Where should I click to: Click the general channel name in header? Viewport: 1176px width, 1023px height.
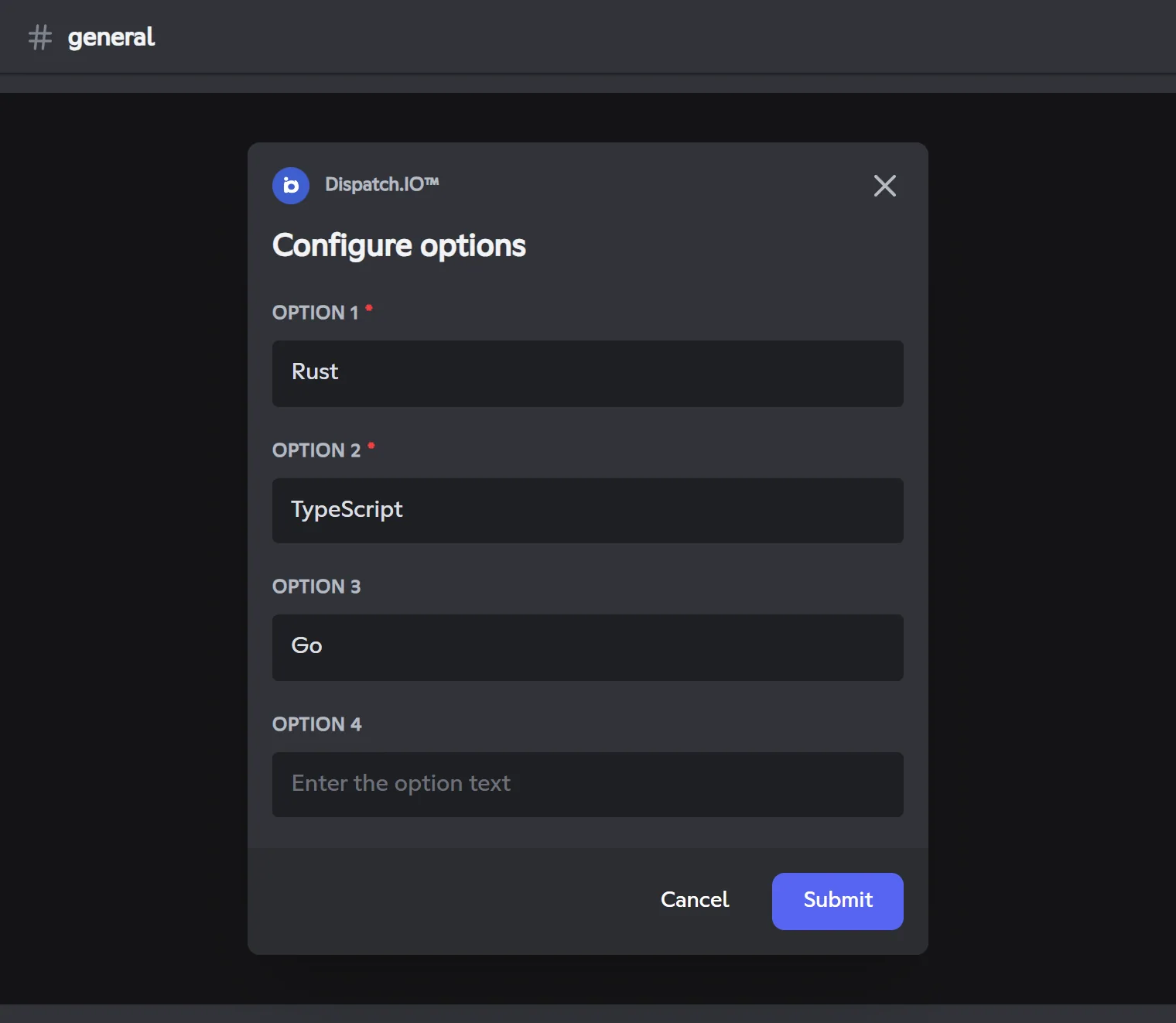(111, 37)
